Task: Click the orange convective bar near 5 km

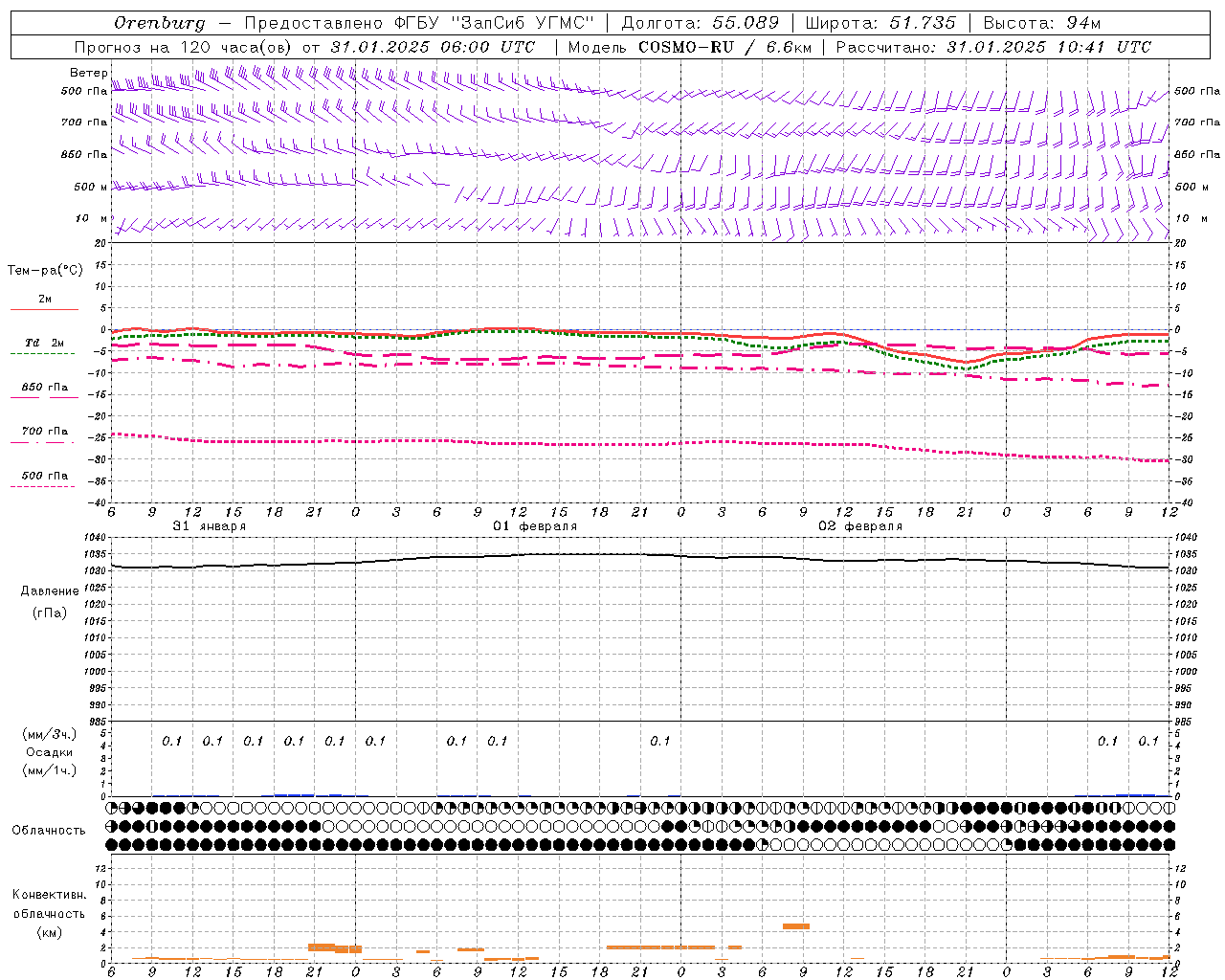Action: (796, 926)
